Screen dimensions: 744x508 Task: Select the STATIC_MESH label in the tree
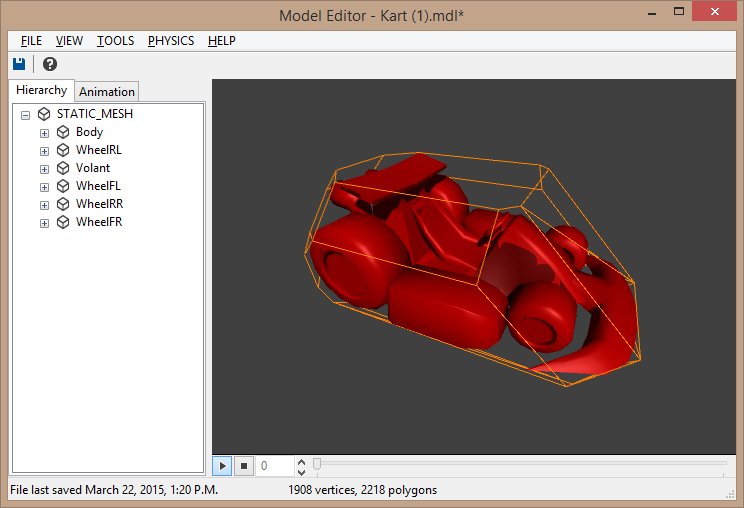coord(95,114)
